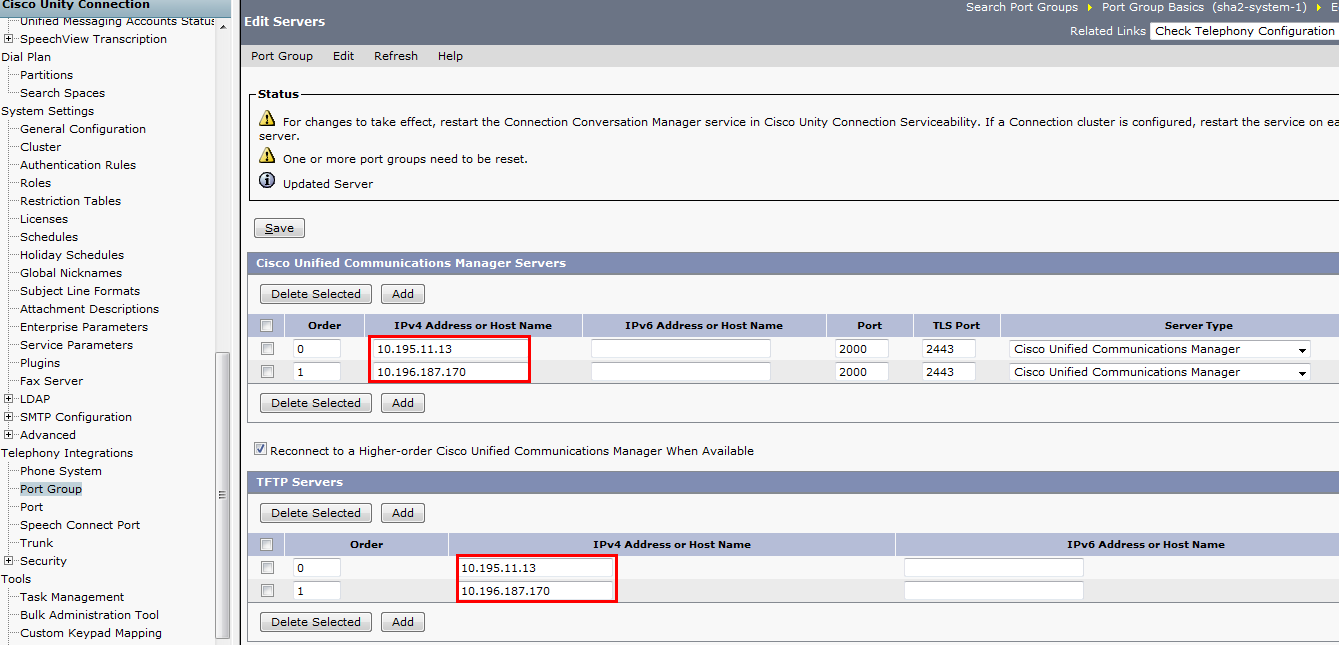The image size is (1339, 645).
Task: Open Authentication Rules in navigation tree
Action: 78,165
